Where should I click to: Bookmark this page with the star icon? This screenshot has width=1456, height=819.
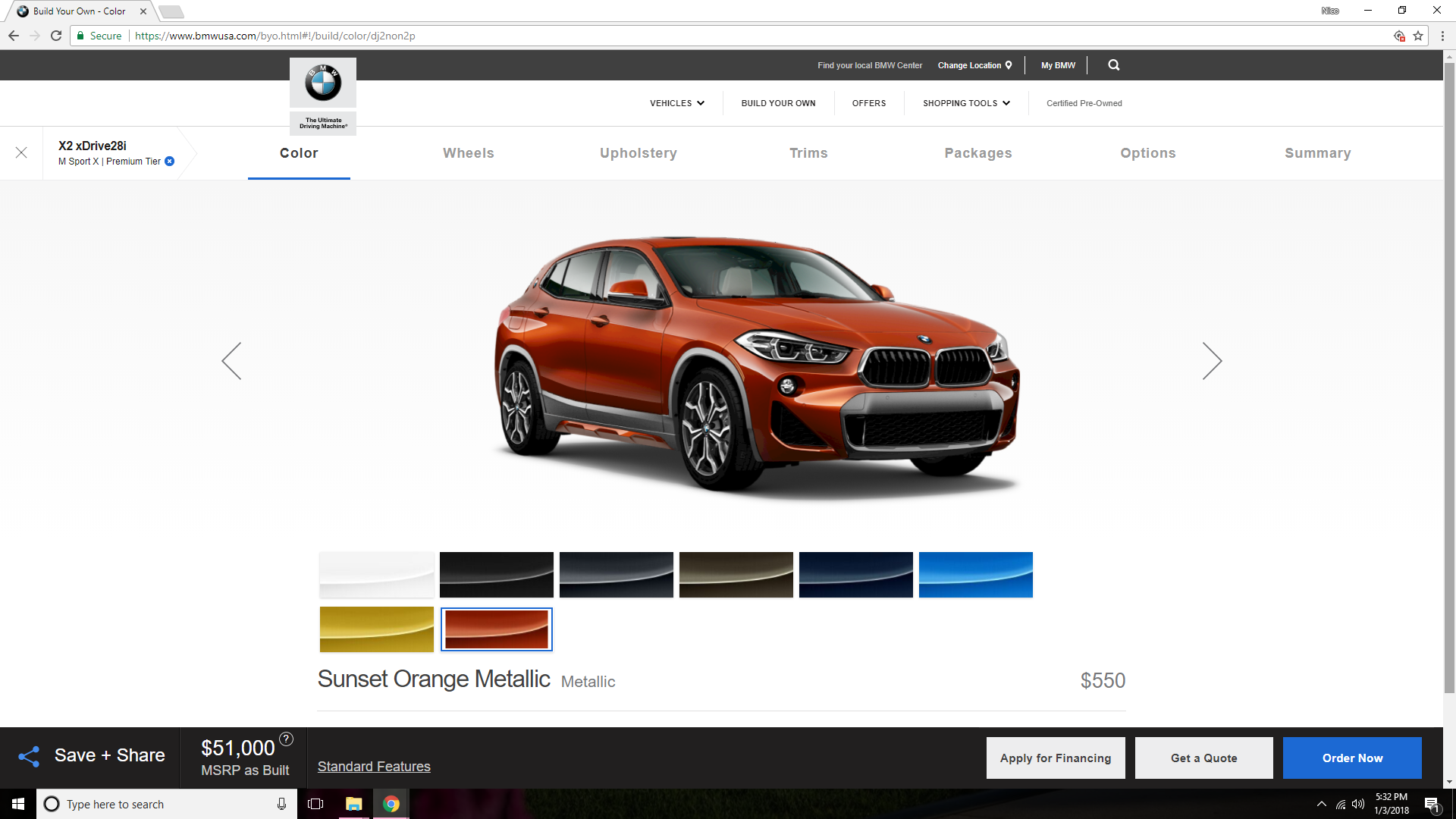coord(1418,36)
